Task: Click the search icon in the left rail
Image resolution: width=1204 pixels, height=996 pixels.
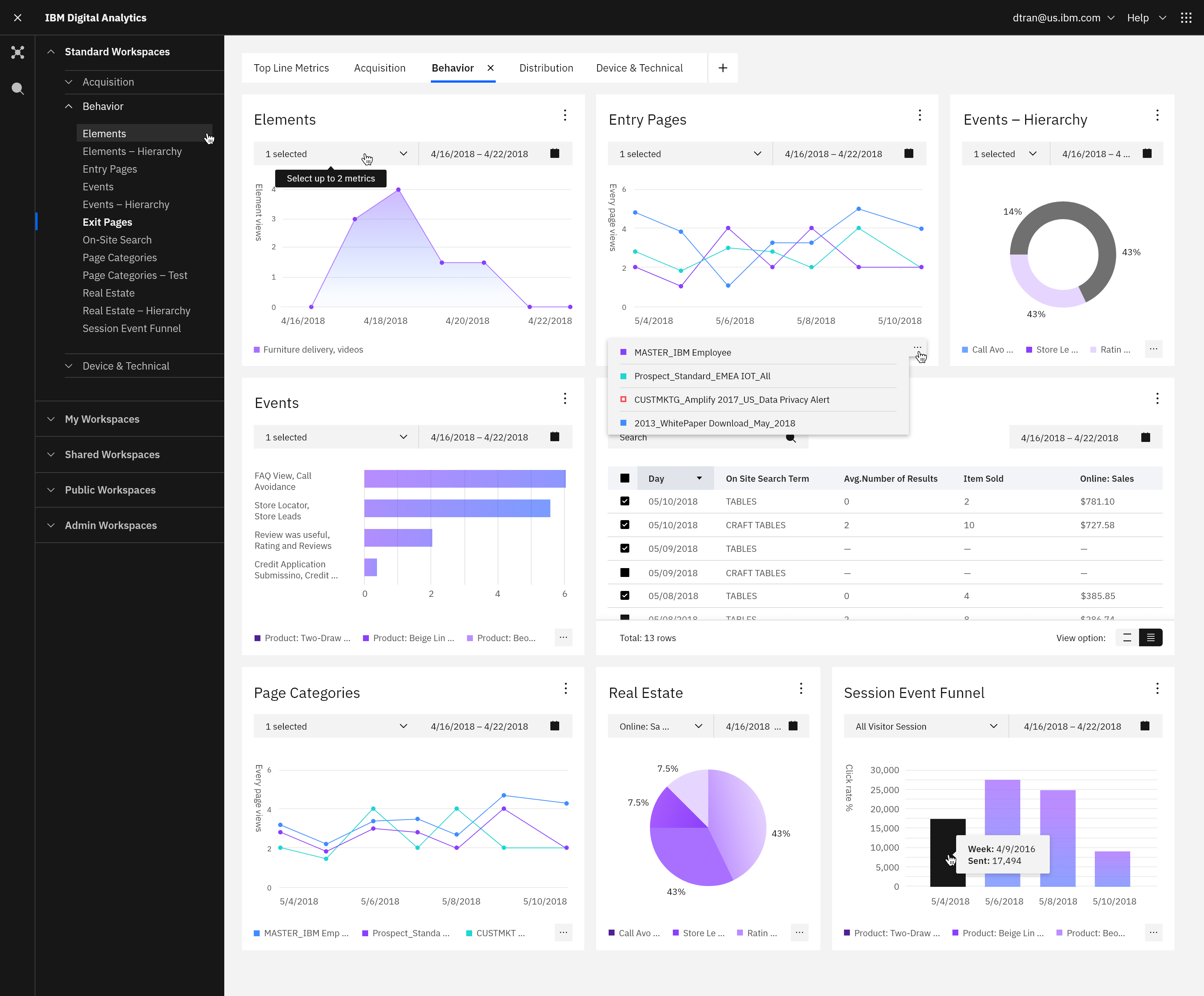Action: point(18,88)
